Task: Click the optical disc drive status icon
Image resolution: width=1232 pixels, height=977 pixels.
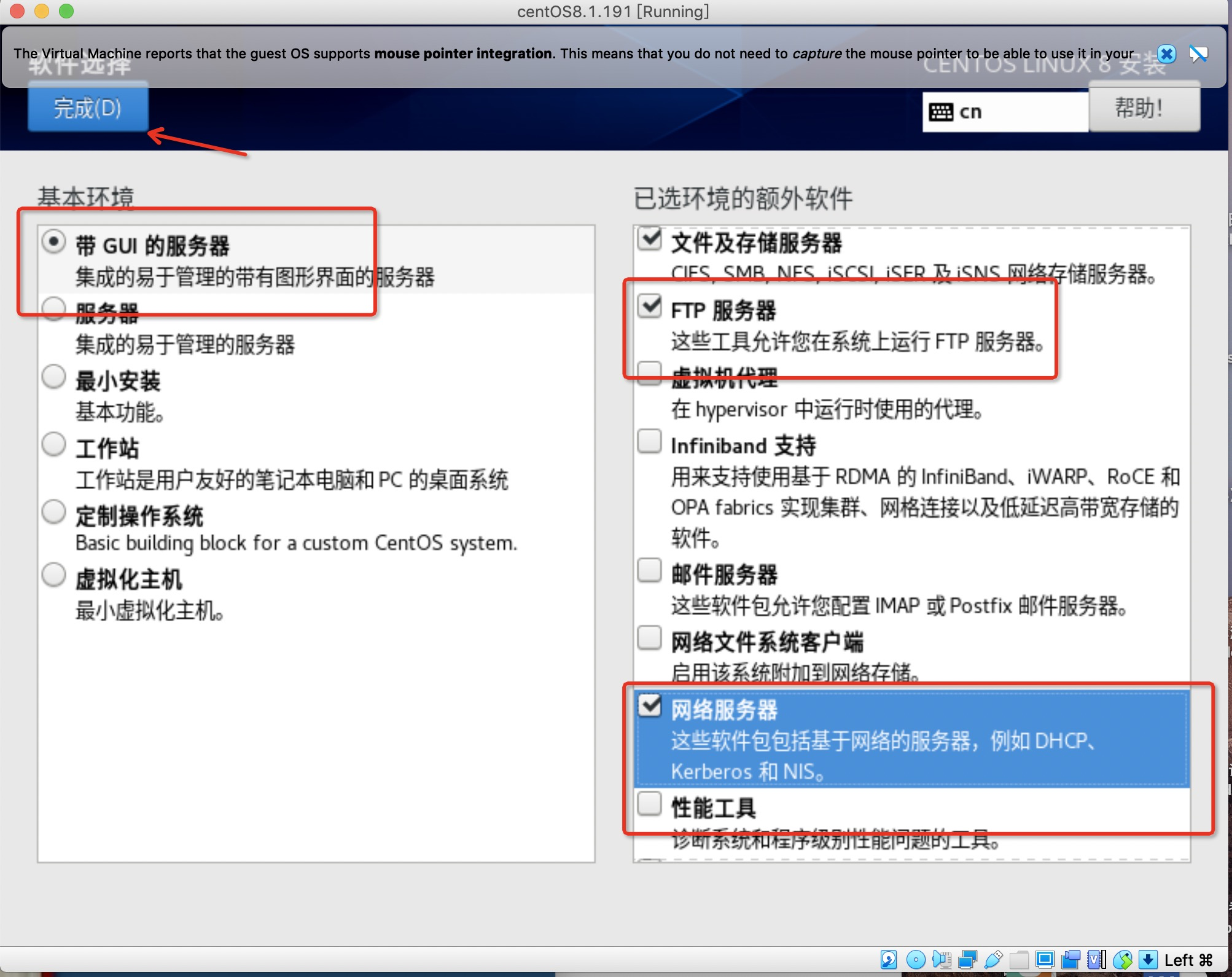Action: 915,960
